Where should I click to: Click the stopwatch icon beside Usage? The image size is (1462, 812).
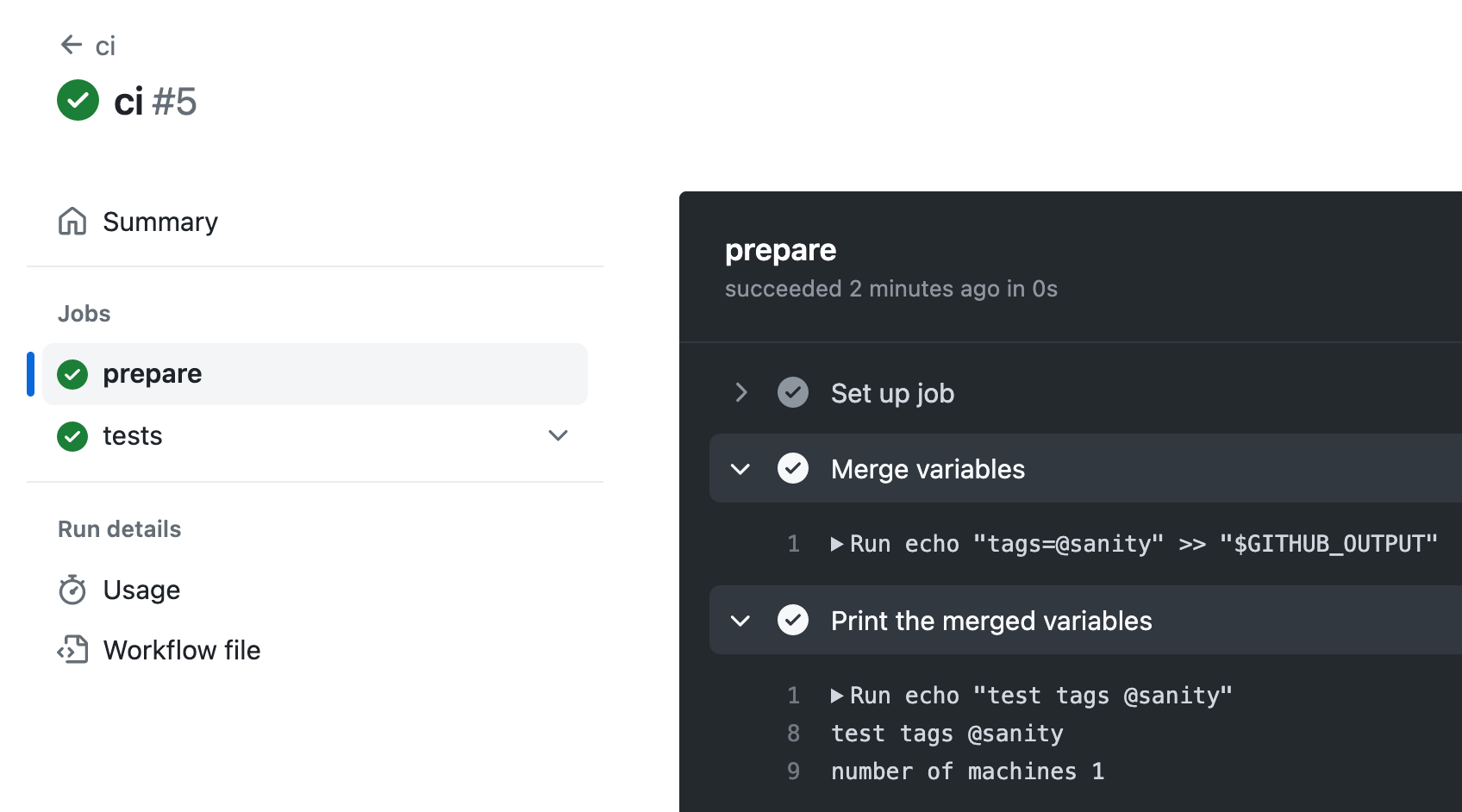pyautogui.click(x=73, y=590)
